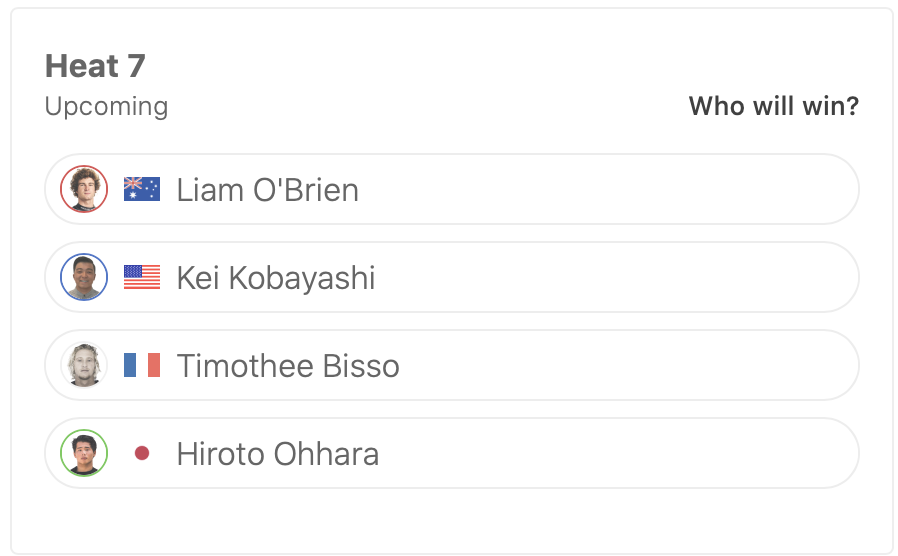Click the United States flag icon
Viewport: 898px width, 556px height.
pyautogui.click(x=142, y=277)
